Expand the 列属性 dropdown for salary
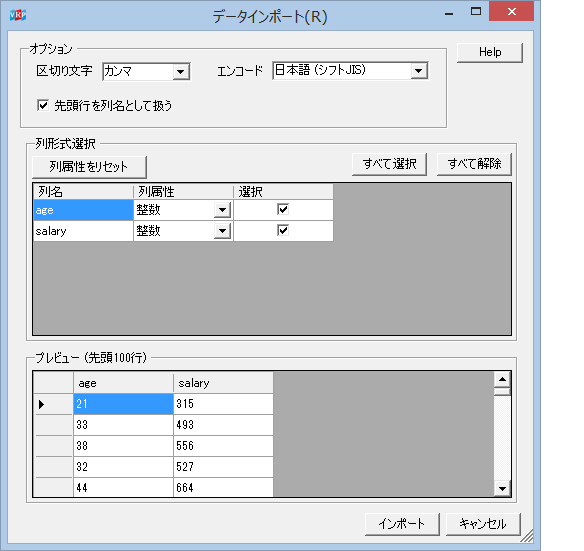Screen dimensions: 584x551 [222, 231]
